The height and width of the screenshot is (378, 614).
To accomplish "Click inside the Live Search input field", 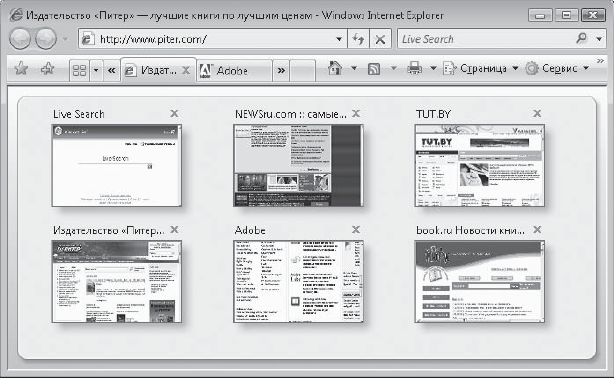I will tap(486, 39).
